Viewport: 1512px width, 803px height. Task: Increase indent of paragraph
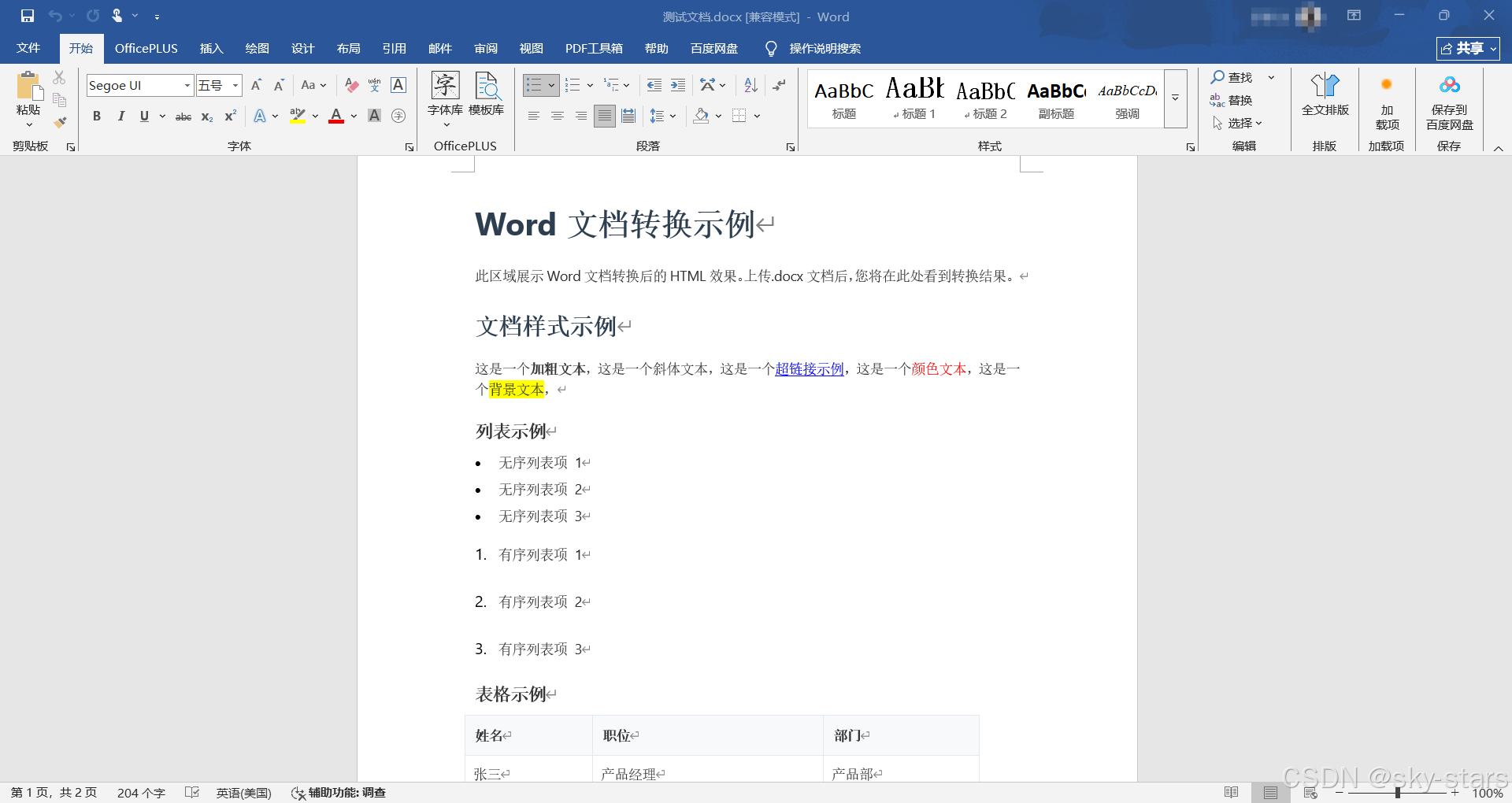677,85
